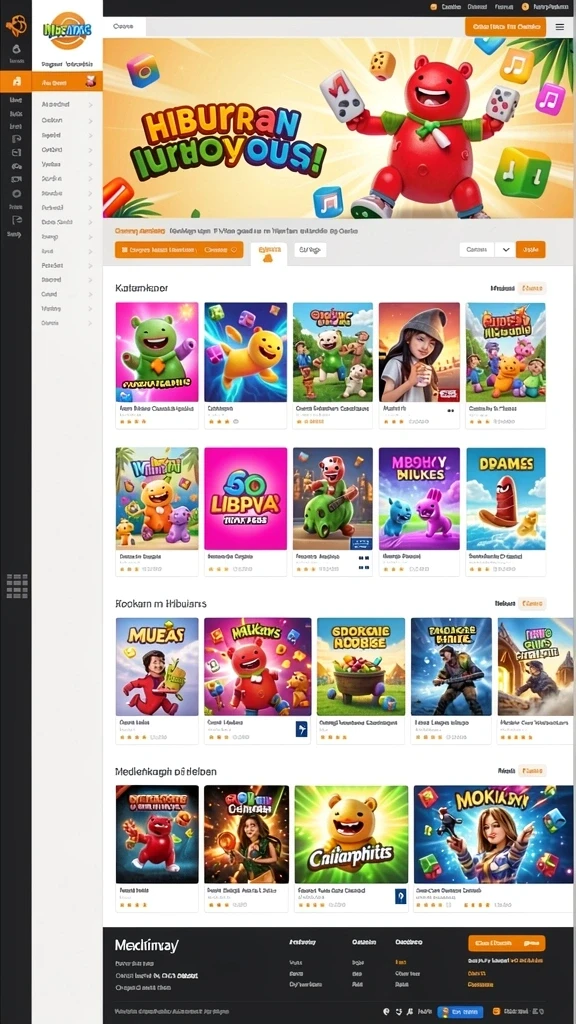576x1024 pixels.
Task: Expand the Yvabas sidebar category chevron
Action: pyautogui.click(x=89, y=165)
